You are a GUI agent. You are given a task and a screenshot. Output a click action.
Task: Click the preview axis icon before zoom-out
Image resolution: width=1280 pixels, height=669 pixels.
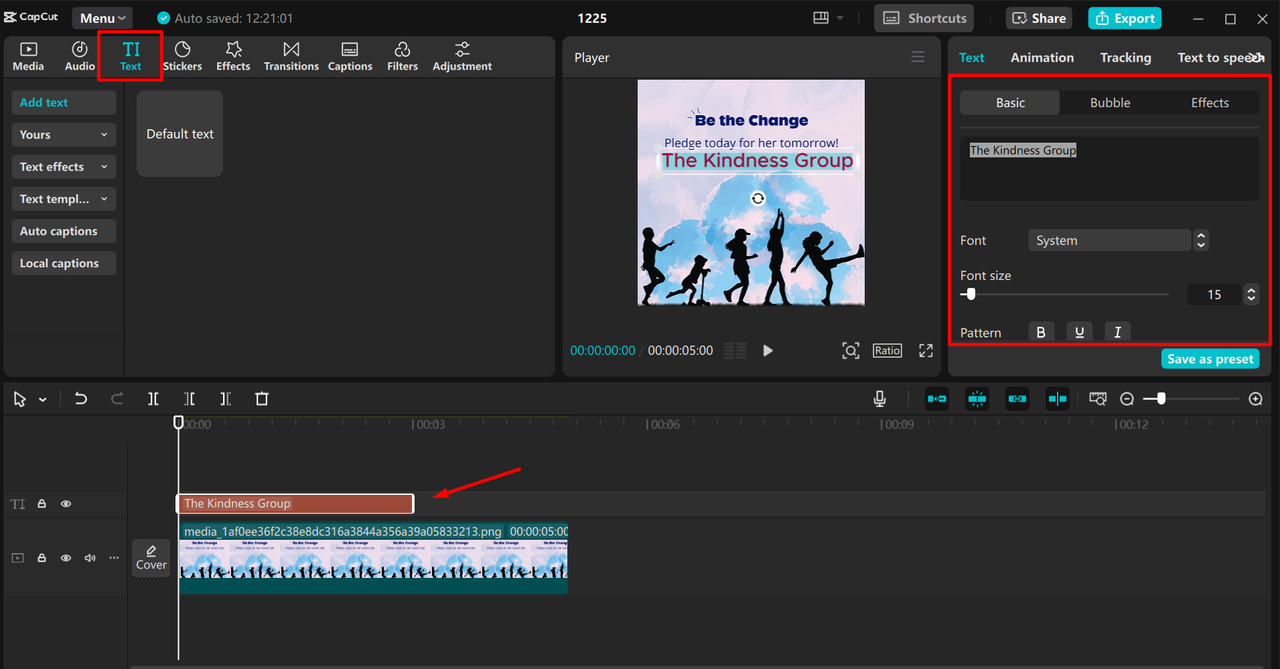click(1098, 399)
